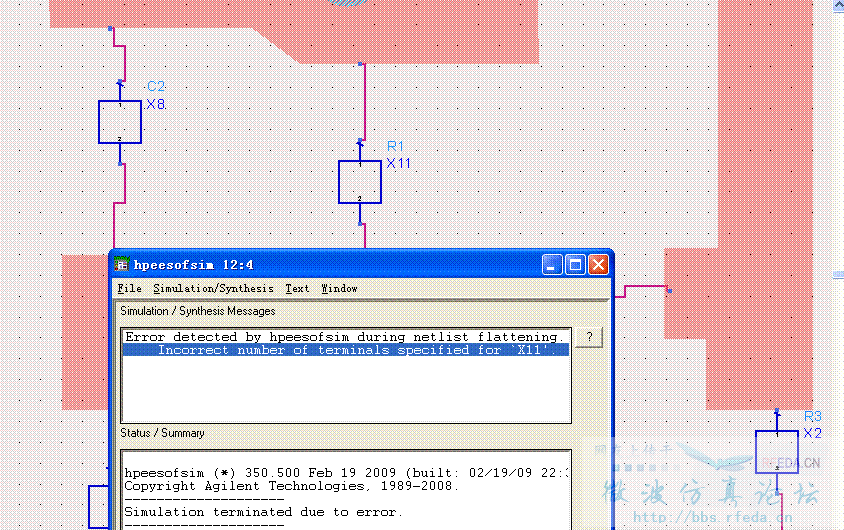Screen dimensions: 844x530
Task: Minimize the hpeesofsim window
Action: (552, 265)
